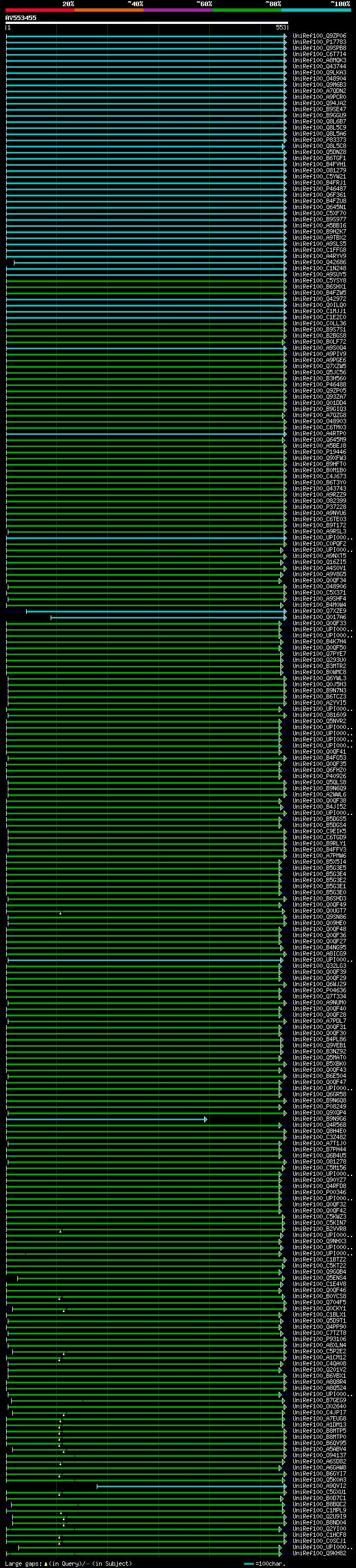Select the UniRef100_P00346 label
Viewport: 356px width, 1568px height.
coord(319,1193)
